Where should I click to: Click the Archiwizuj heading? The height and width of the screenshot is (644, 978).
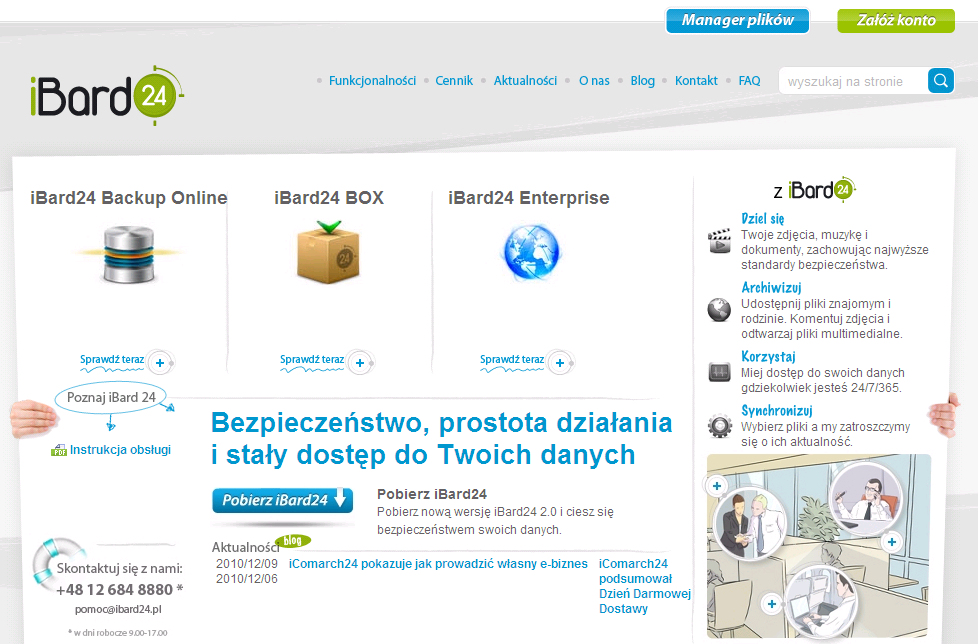tap(771, 287)
